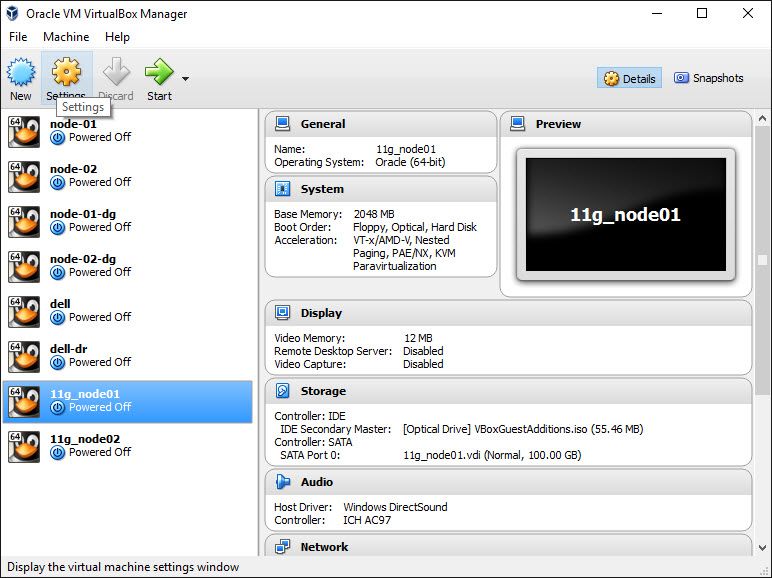Maximize the VirtualBox Manager window
The image size is (772, 578).
pyautogui.click(x=702, y=13)
